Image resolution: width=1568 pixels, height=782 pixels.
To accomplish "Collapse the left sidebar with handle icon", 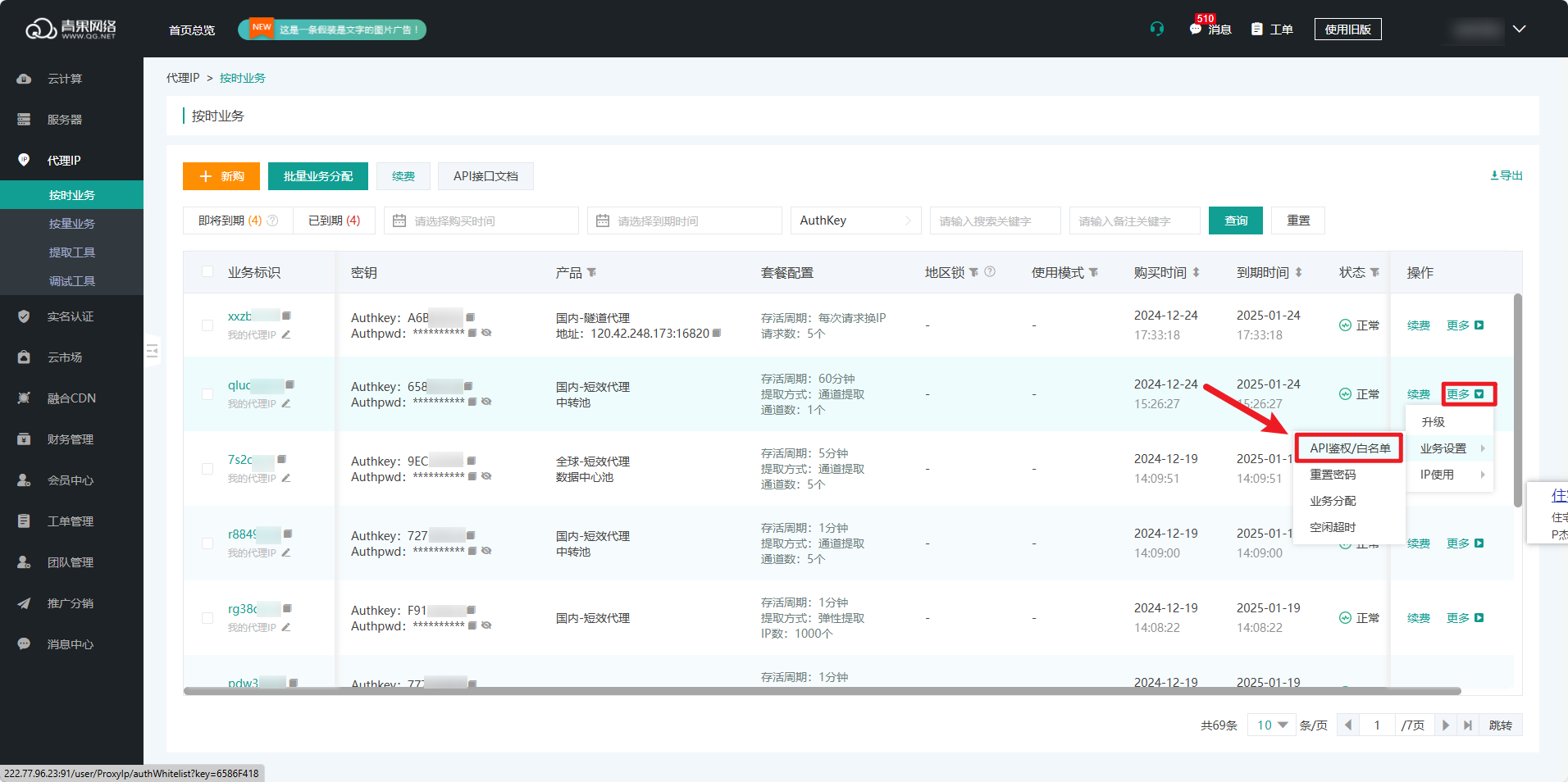I will (x=152, y=351).
